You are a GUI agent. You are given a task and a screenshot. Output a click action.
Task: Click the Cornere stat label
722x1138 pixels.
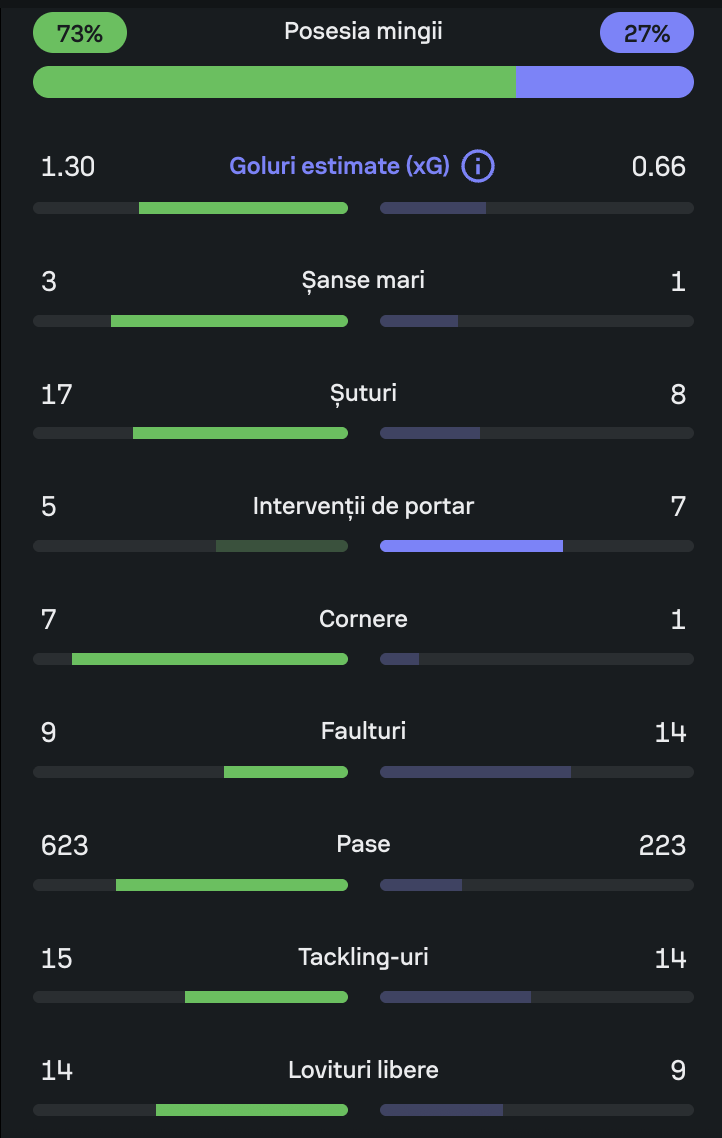[x=363, y=619]
